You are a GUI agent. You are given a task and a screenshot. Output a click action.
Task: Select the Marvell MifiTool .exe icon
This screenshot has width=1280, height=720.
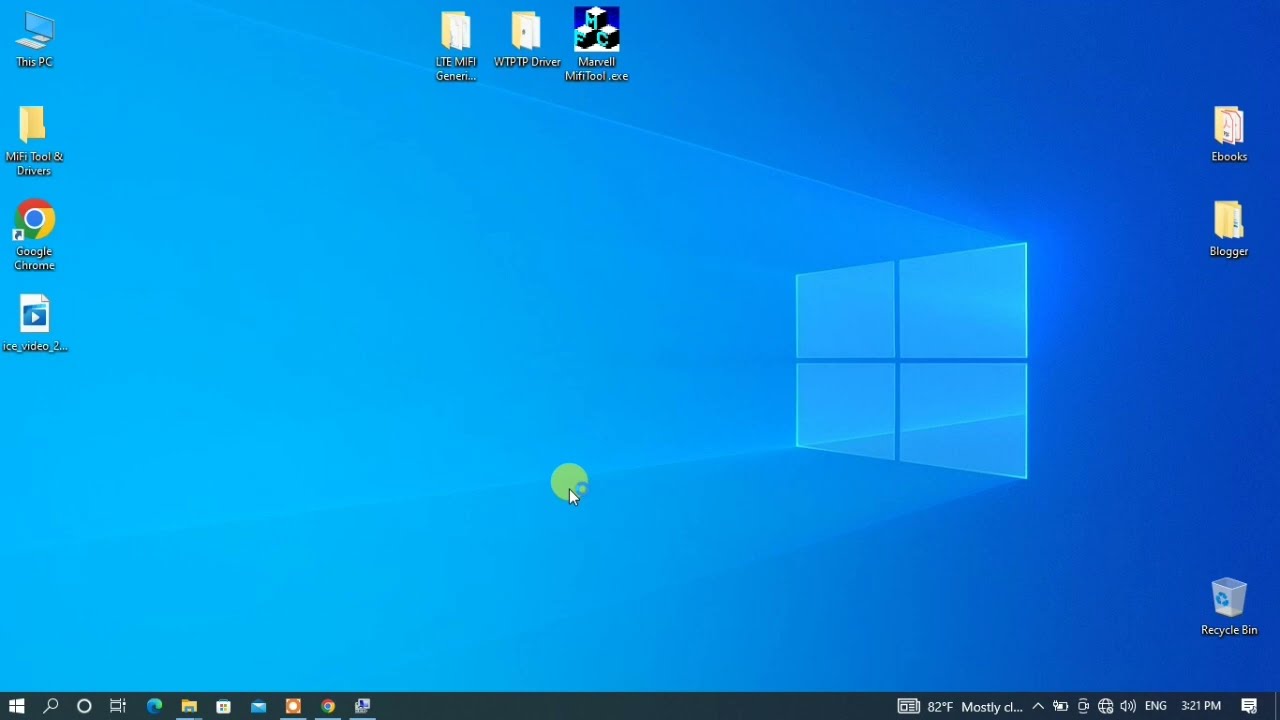point(597,45)
